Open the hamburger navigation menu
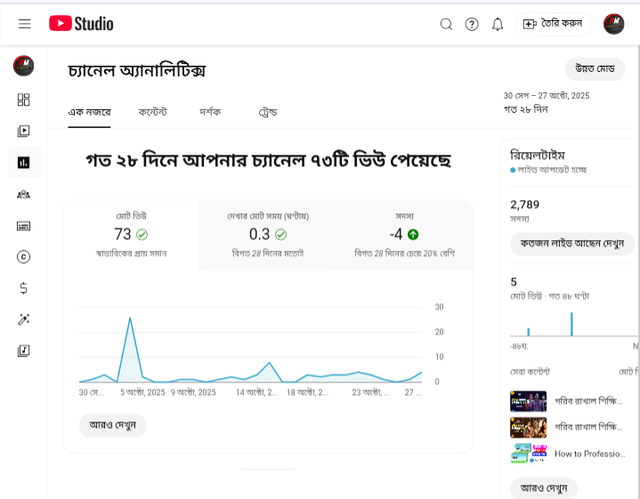Image resolution: width=640 pixels, height=499 pixels. [24, 24]
